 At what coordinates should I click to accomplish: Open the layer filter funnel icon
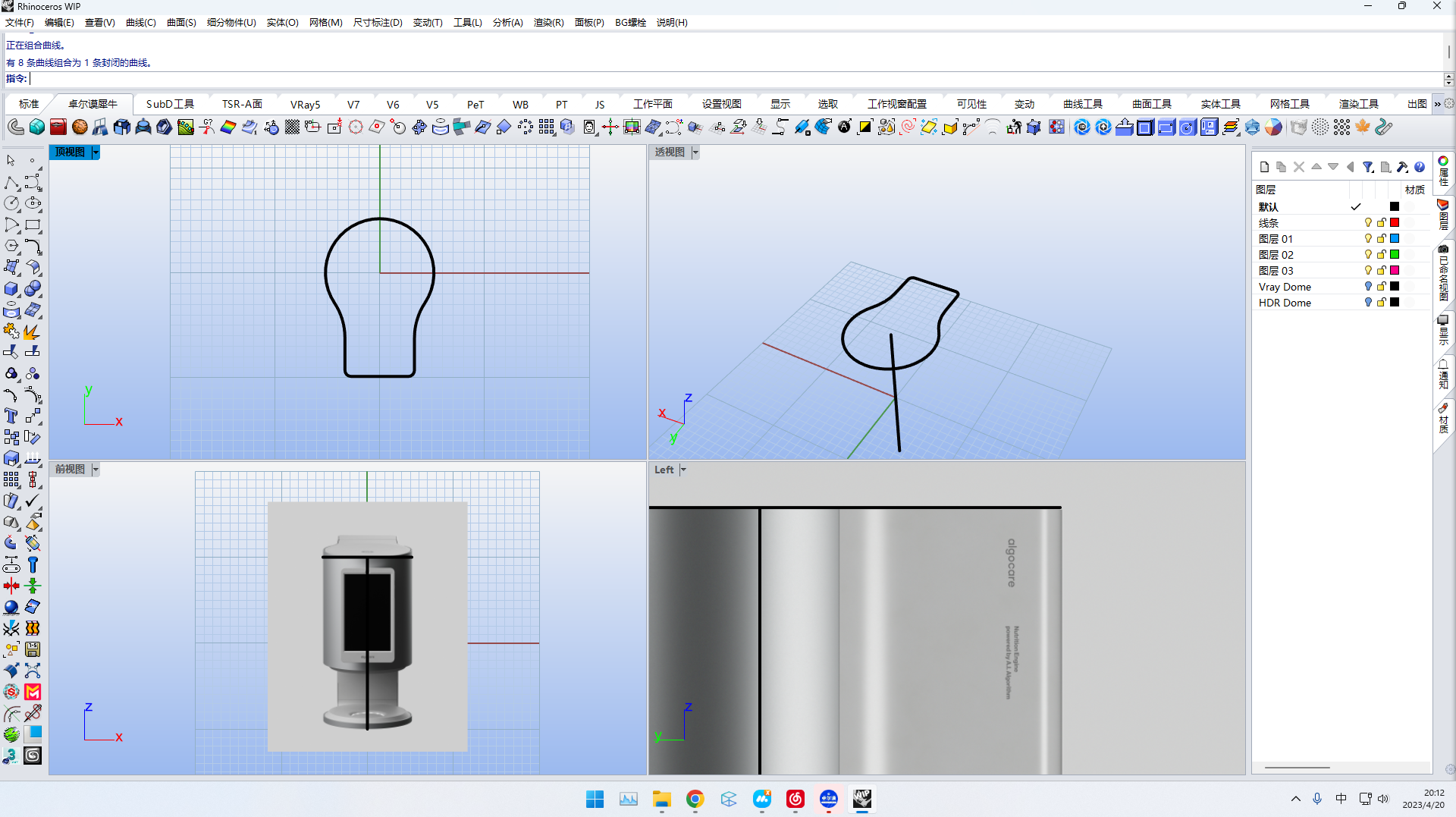coord(1367,167)
